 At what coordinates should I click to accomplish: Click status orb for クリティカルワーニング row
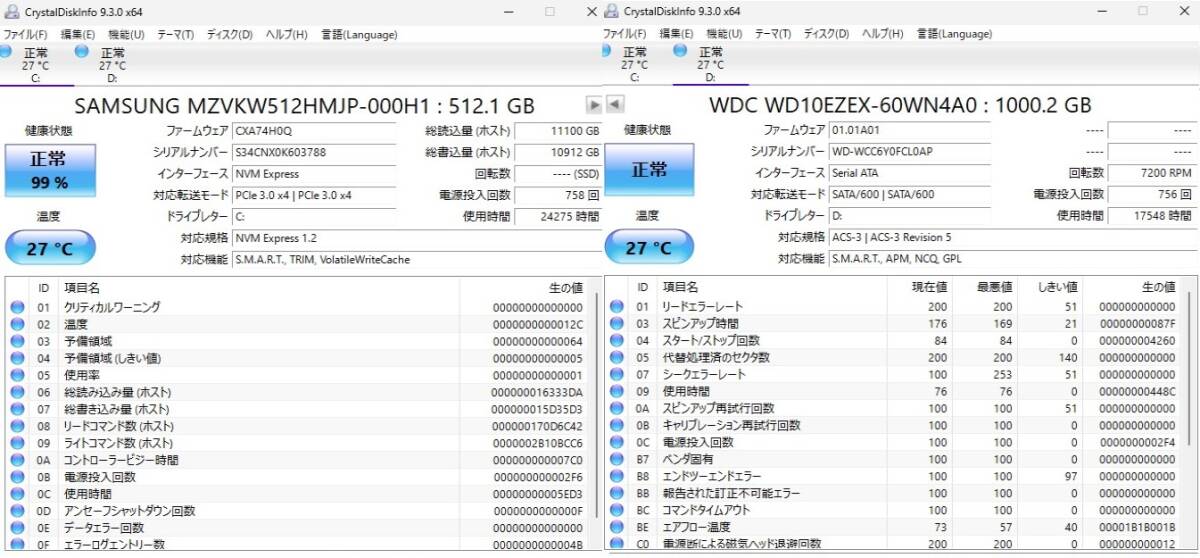17,307
